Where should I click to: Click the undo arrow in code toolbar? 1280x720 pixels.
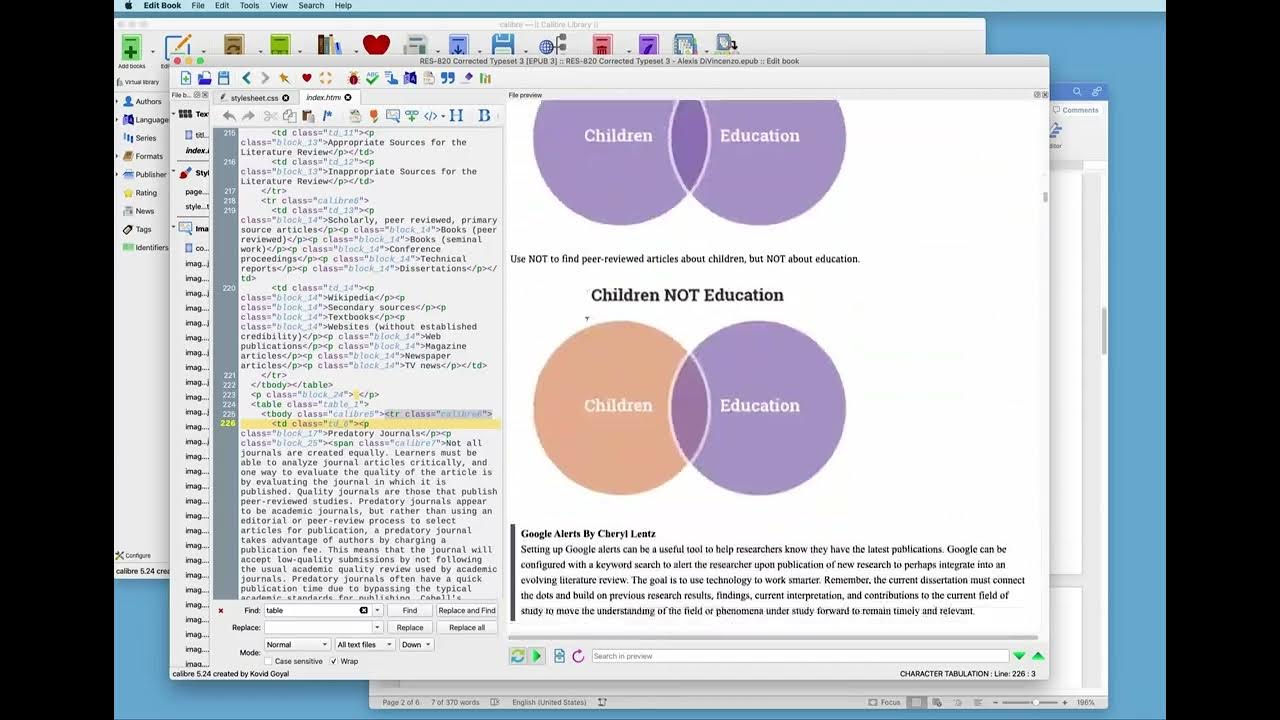coord(229,116)
